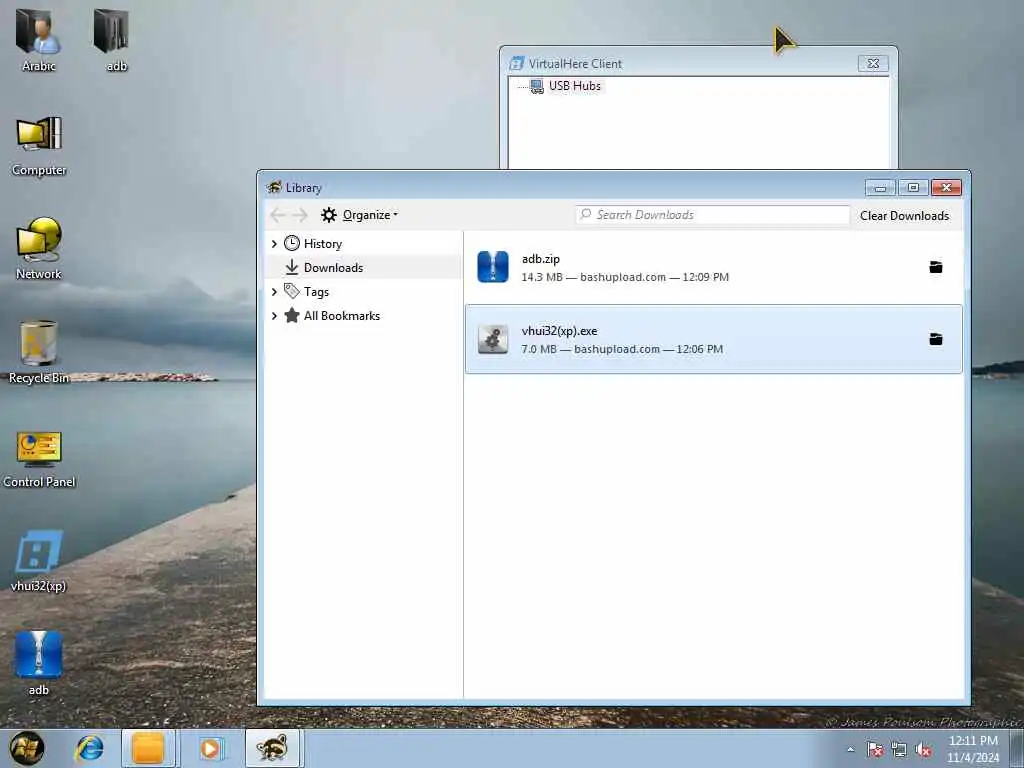1024x768 pixels.
Task: Click the Clear Downloads button
Action: [x=904, y=216]
